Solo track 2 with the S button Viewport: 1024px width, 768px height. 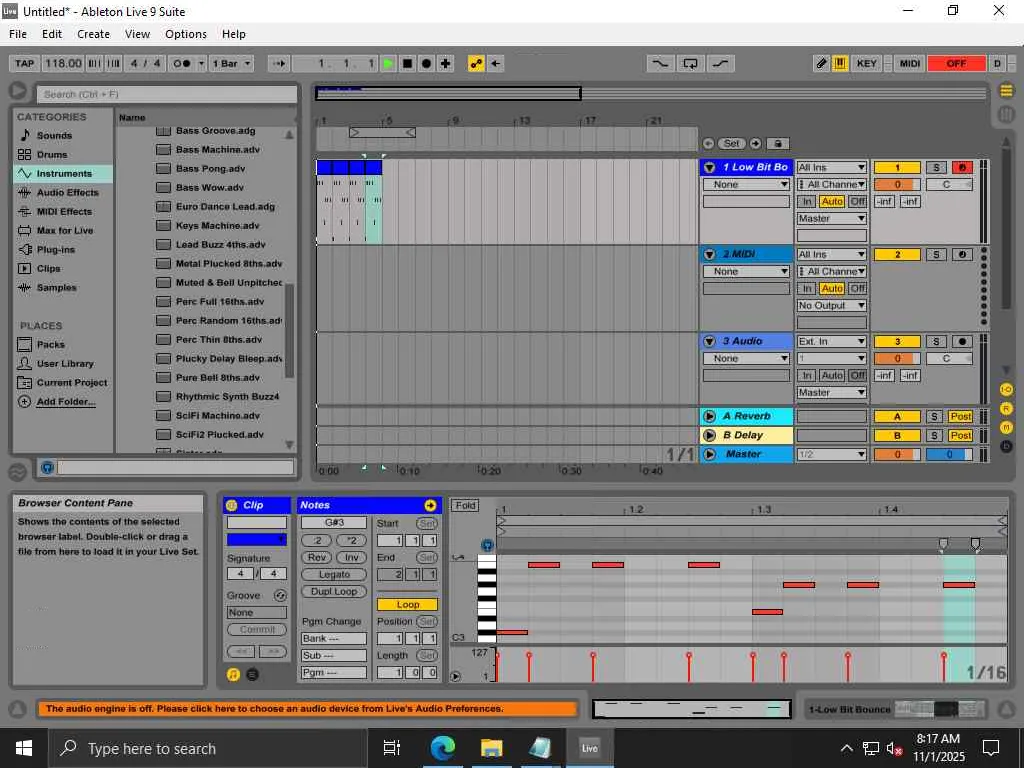coord(936,254)
